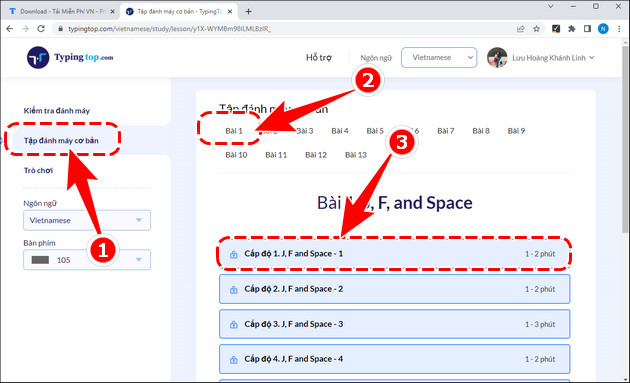The width and height of the screenshot is (630, 383).
Task: Click the page vertical scrollbar
Action: [625, 137]
